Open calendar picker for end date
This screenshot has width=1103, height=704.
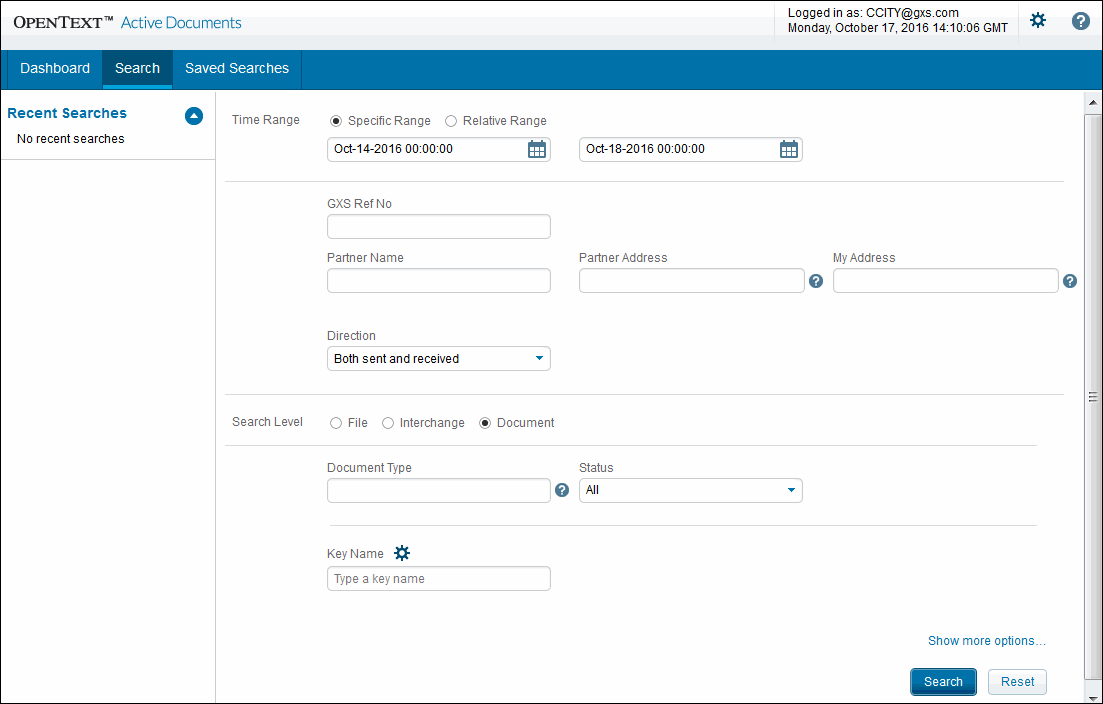[x=789, y=149]
